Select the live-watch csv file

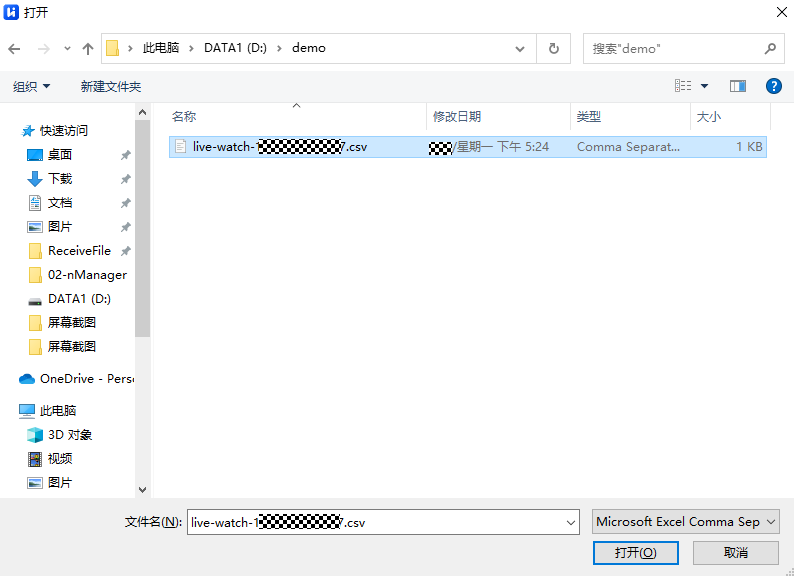coord(280,147)
